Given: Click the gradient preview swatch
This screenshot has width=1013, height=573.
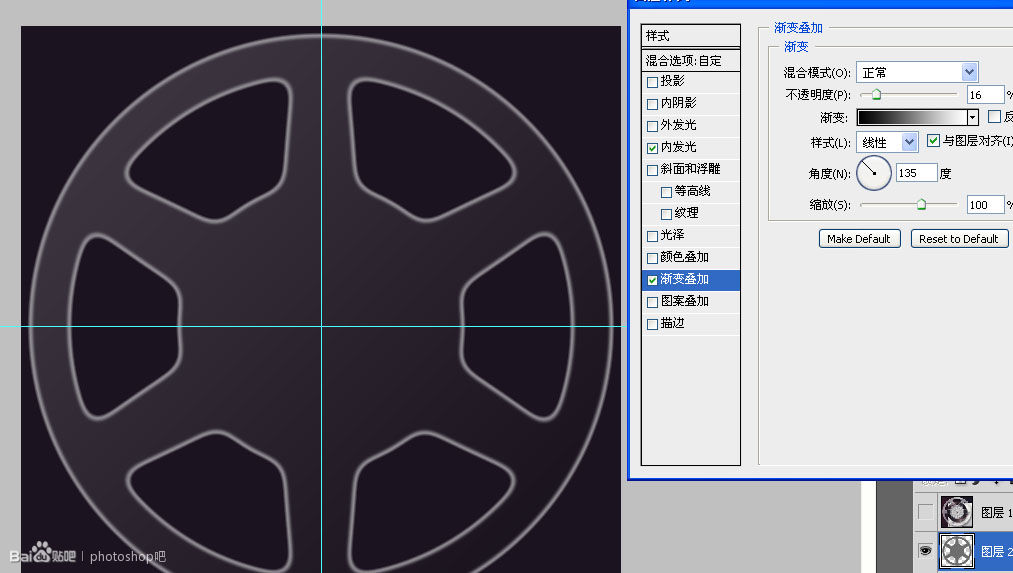Looking at the screenshot, I should click(x=912, y=117).
